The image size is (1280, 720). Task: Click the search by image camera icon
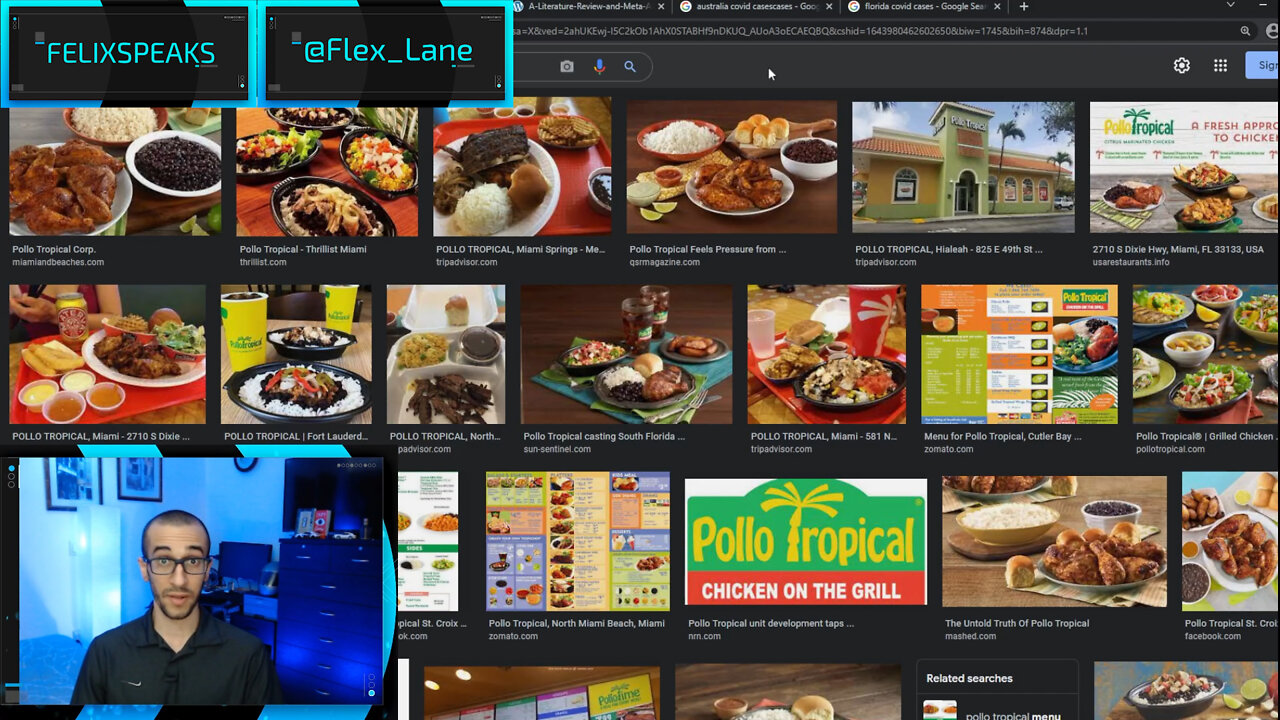pyautogui.click(x=567, y=67)
